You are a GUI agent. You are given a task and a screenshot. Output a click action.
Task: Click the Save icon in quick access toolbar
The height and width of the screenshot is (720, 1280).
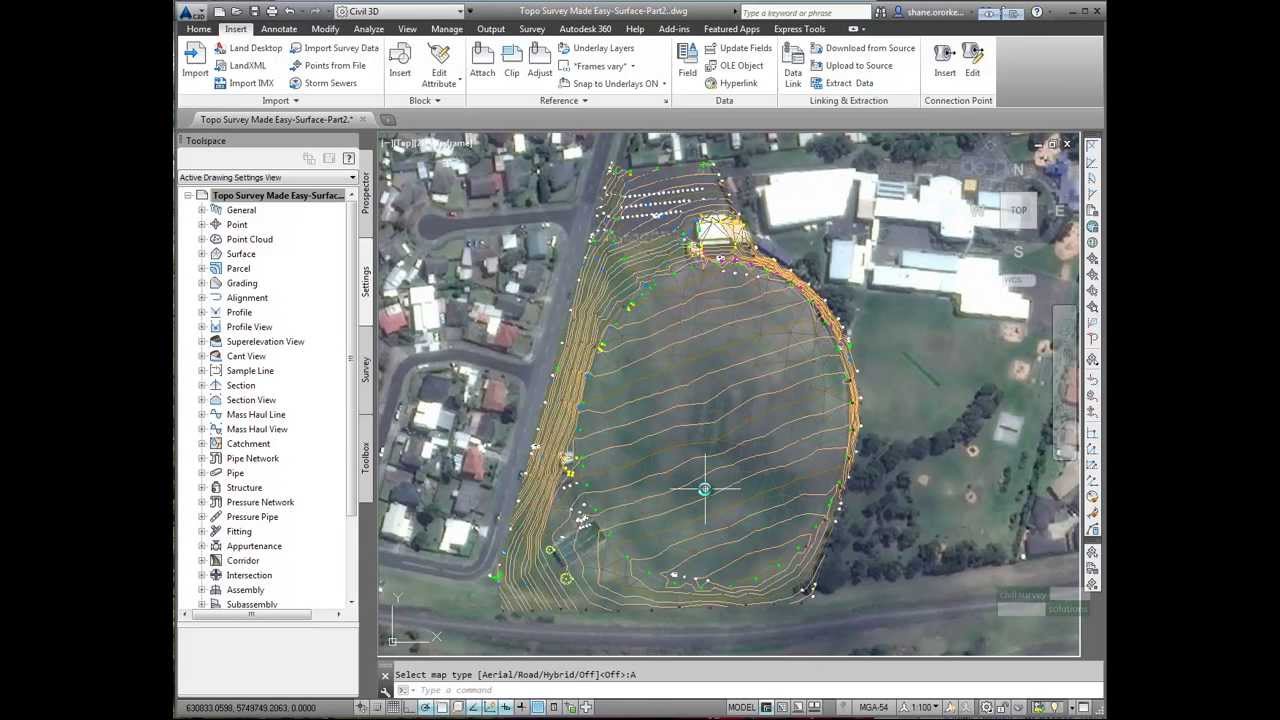point(254,11)
